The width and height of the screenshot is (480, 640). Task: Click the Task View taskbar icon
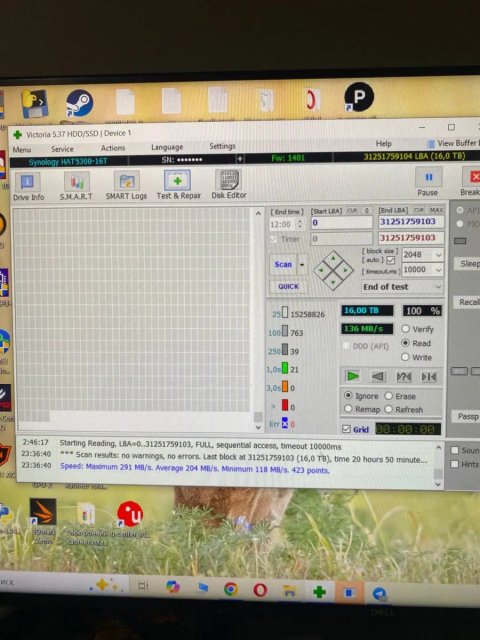pyautogui.click(x=143, y=586)
